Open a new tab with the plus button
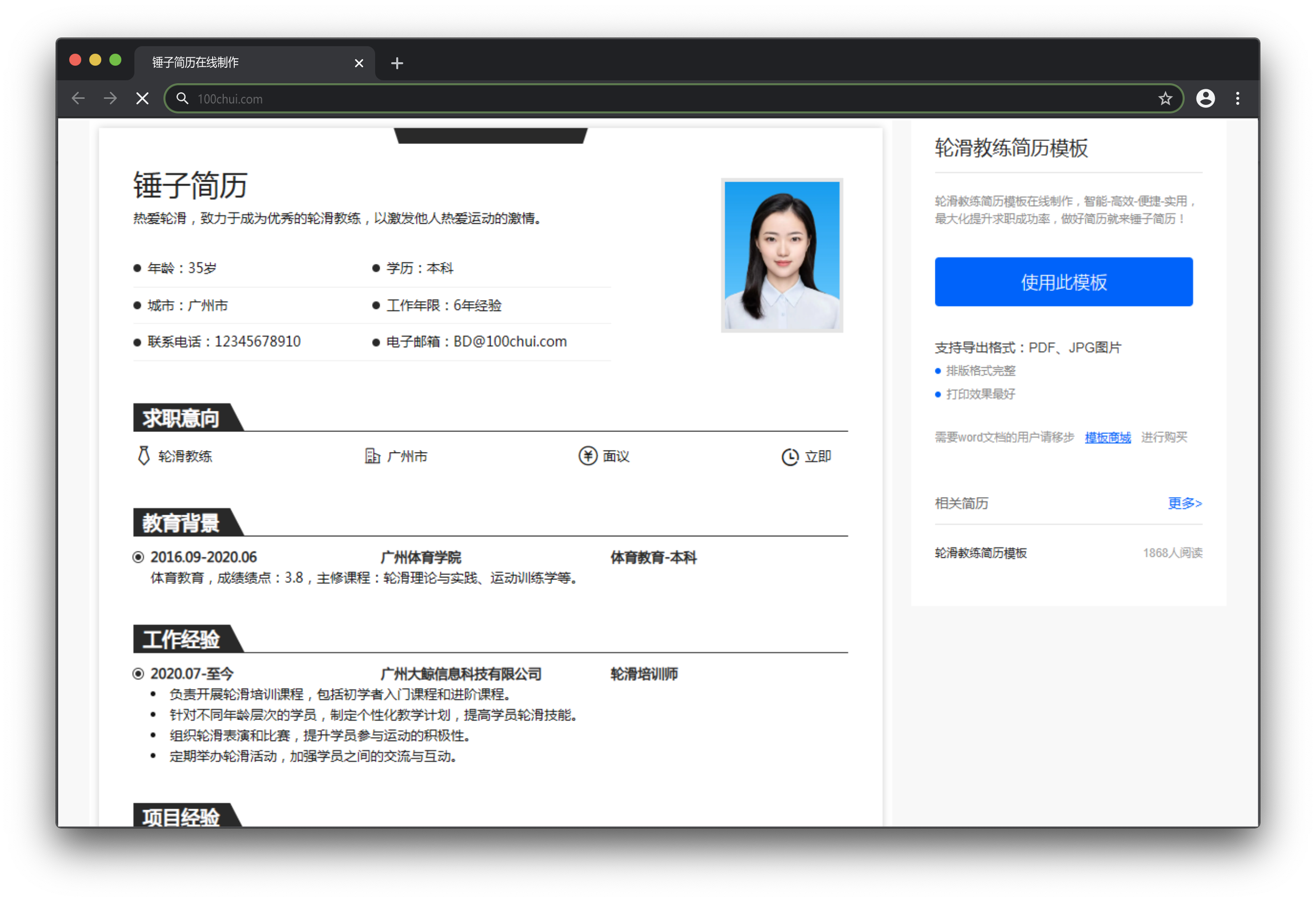 tap(397, 63)
